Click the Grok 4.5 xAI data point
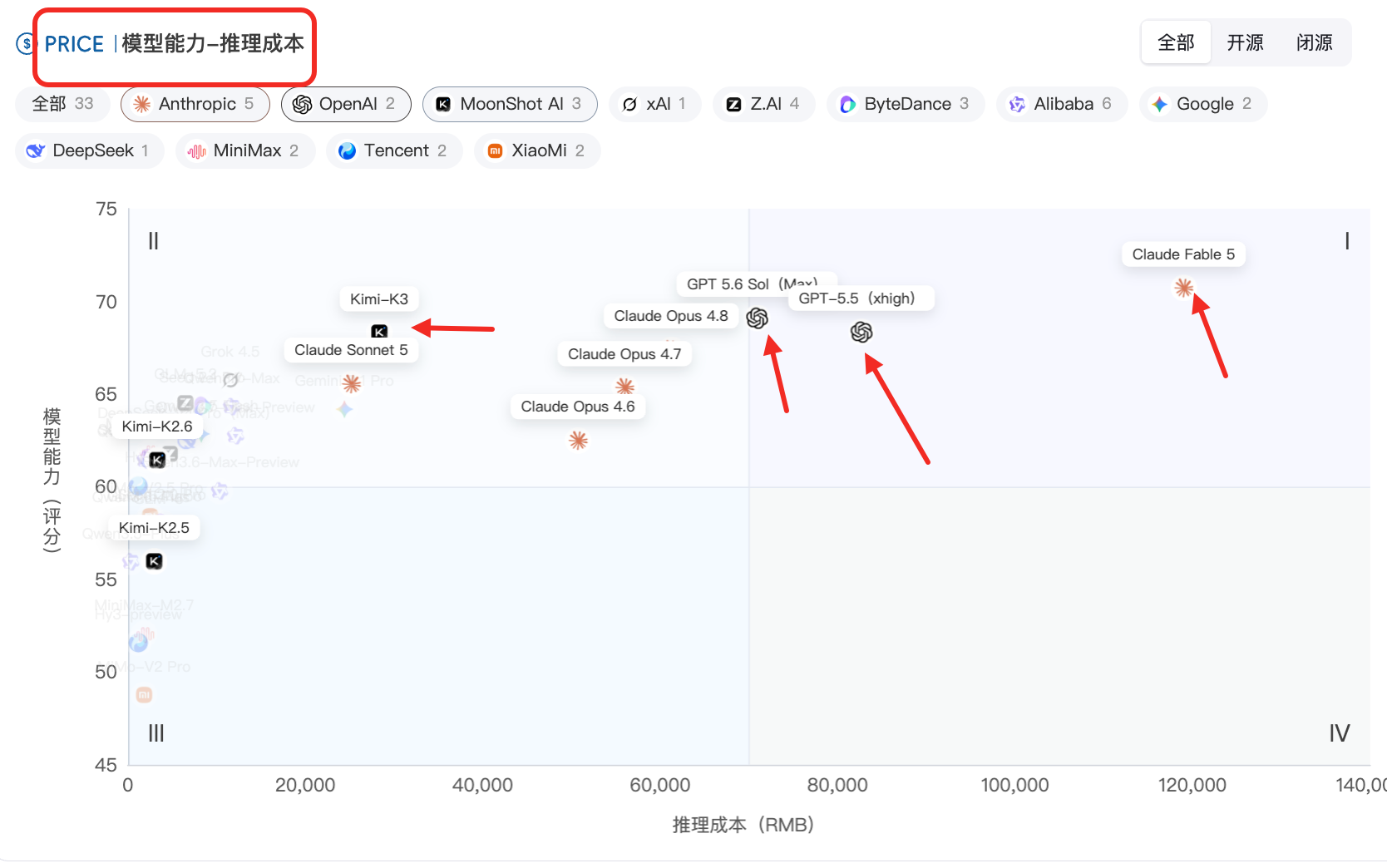Viewport: 1387px width, 868px height. point(230,379)
